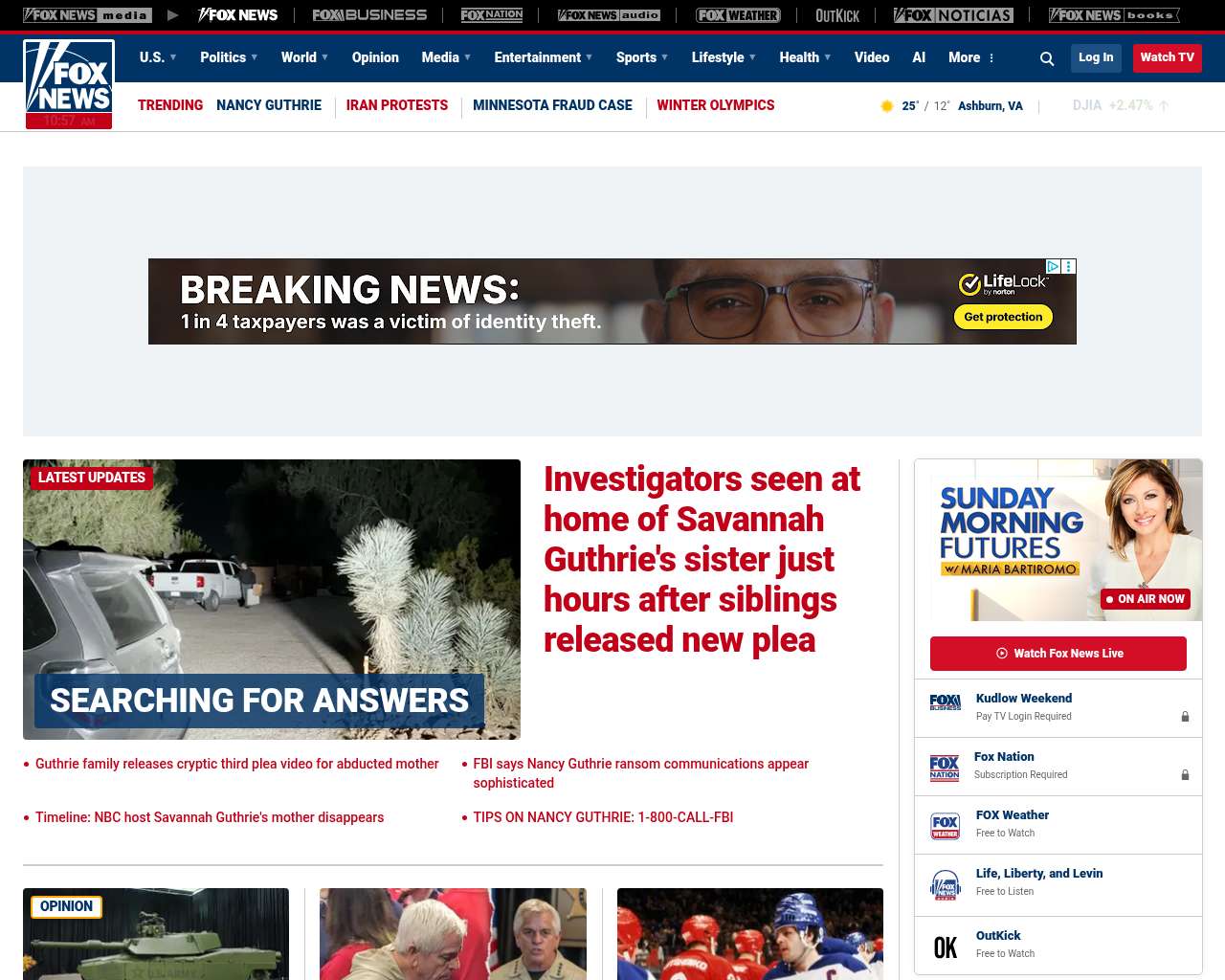Click the Fox News logo
Image resolution: width=1225 pixels, height=980 pixels.
click(69, 84)
